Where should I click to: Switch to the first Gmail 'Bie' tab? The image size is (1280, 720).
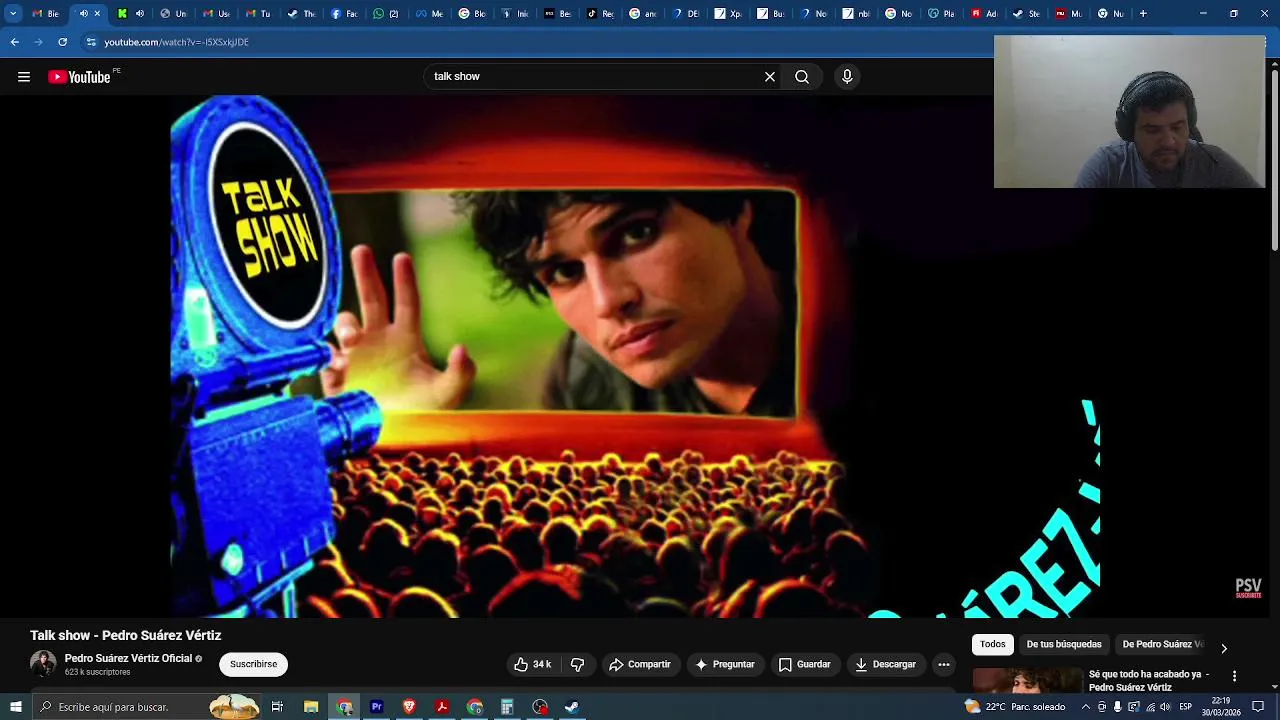point(47,14)
